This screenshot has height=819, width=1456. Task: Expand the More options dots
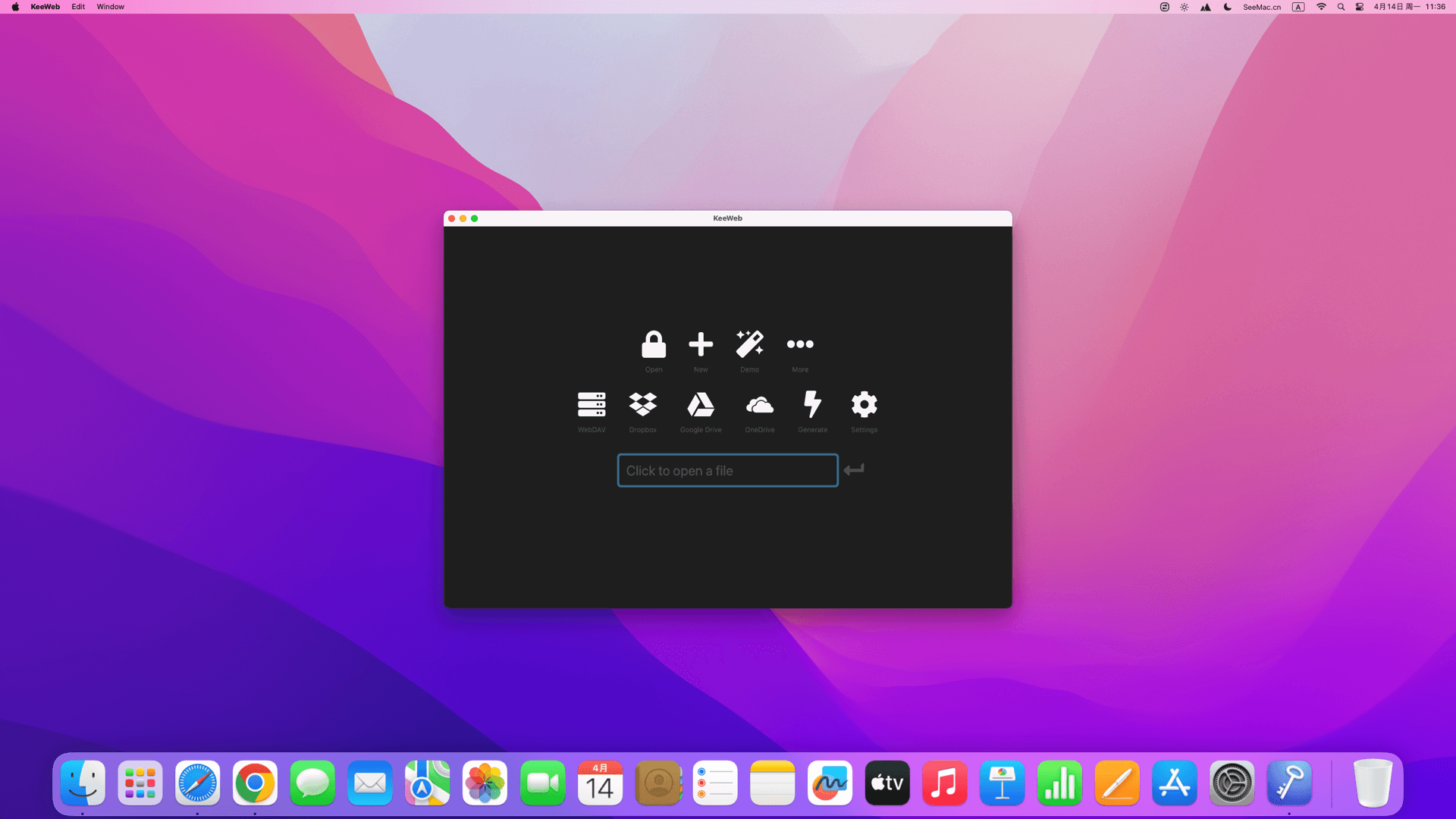(x=800, y=345)
